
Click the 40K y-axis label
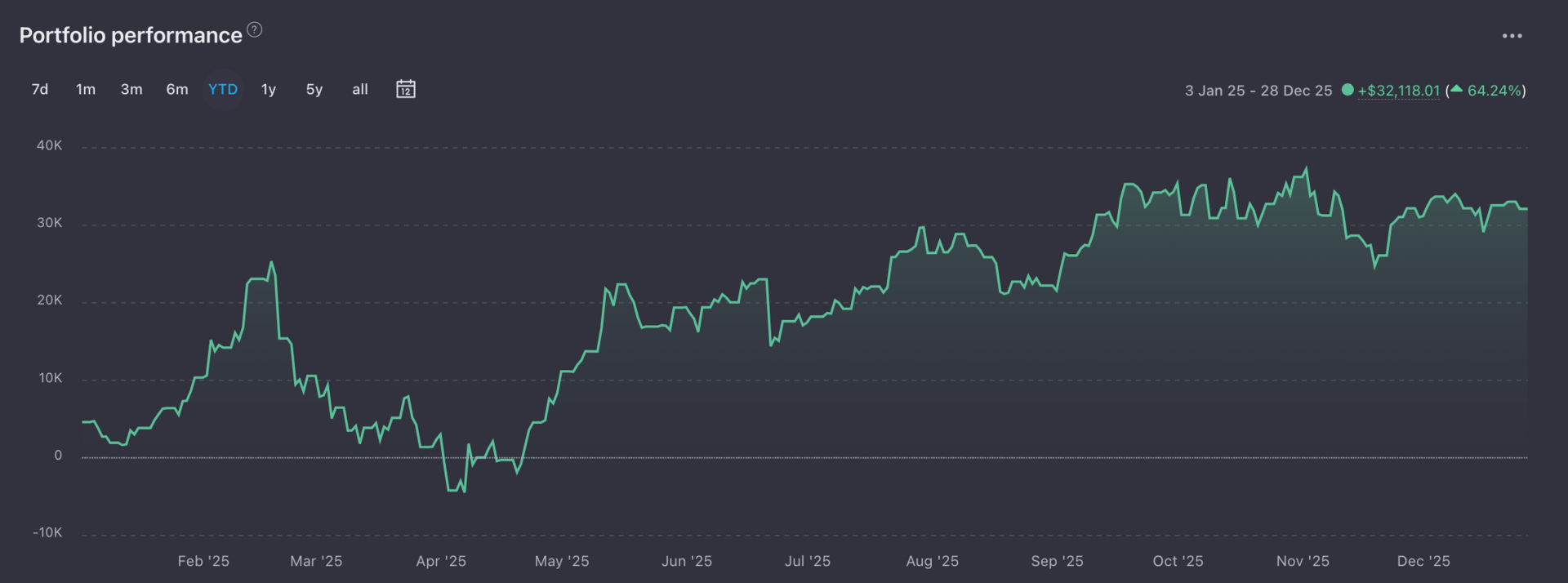tap(49, 145)
